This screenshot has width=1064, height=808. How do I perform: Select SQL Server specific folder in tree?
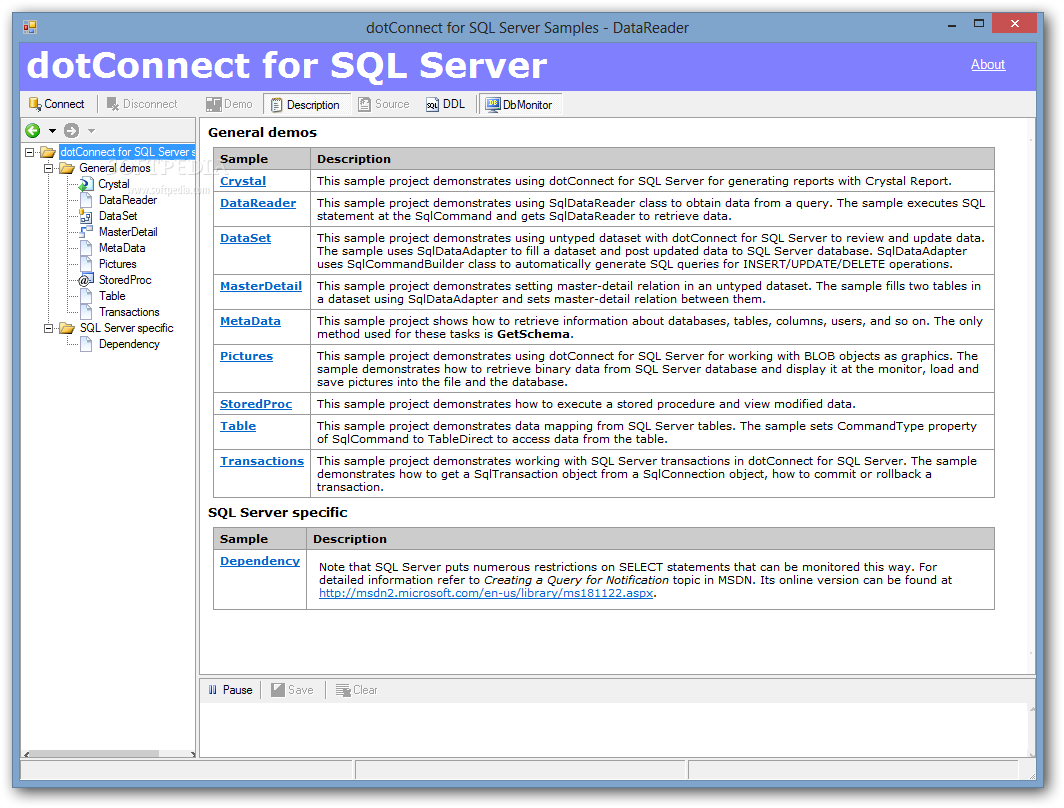[126, 328]
